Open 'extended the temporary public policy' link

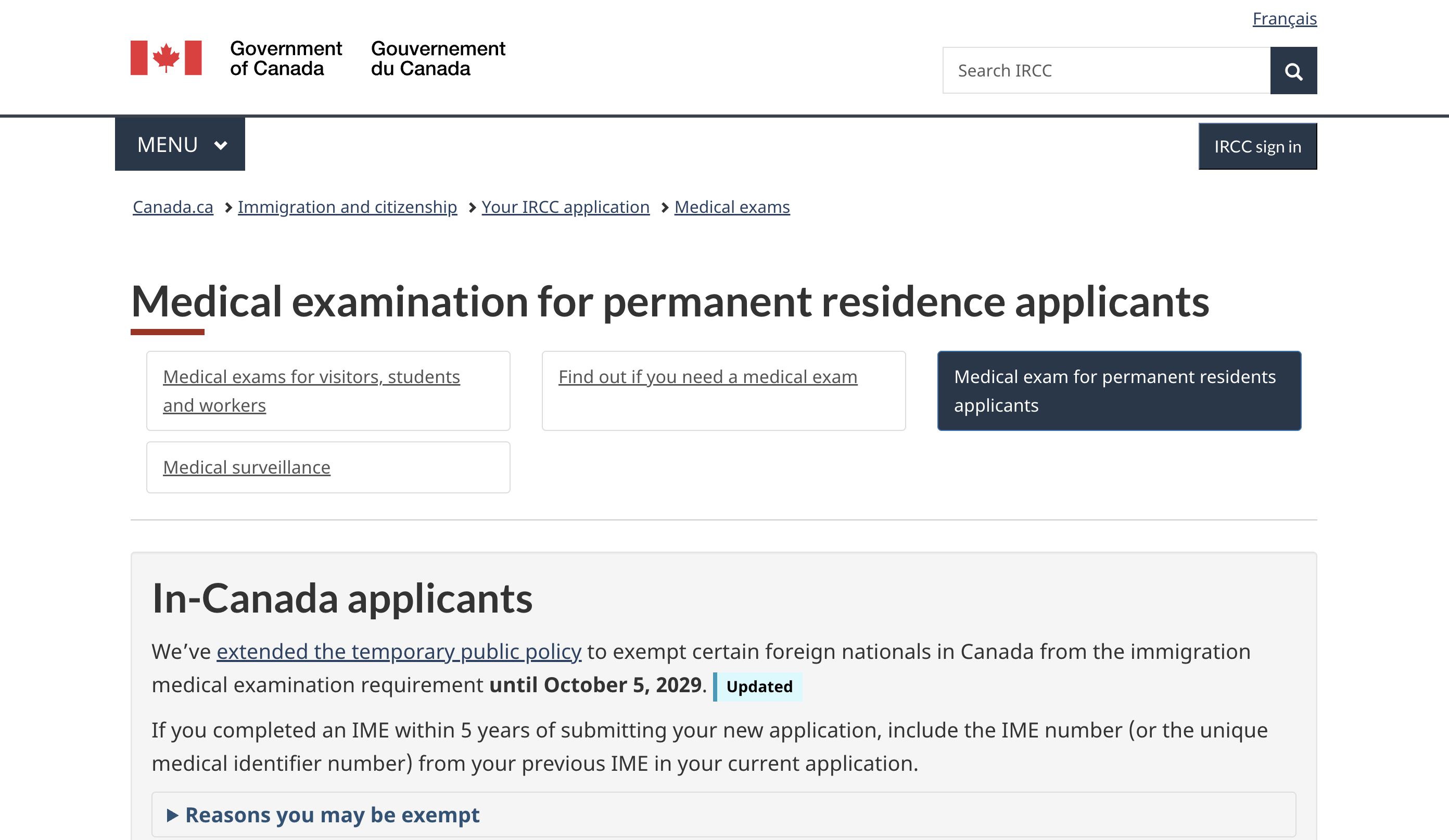pos(399,652)
